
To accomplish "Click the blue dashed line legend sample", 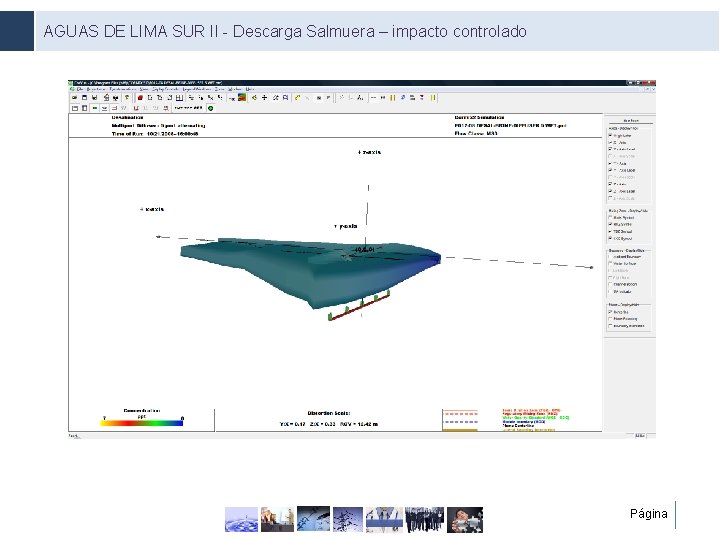I will click(x=461, y=422).
